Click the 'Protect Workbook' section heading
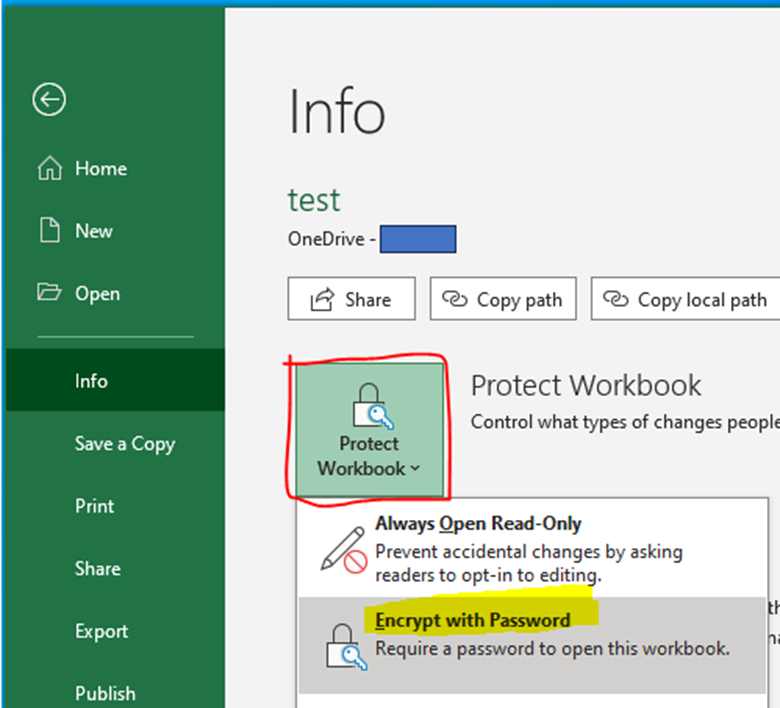The image size is (780, 708). (586, 385)
